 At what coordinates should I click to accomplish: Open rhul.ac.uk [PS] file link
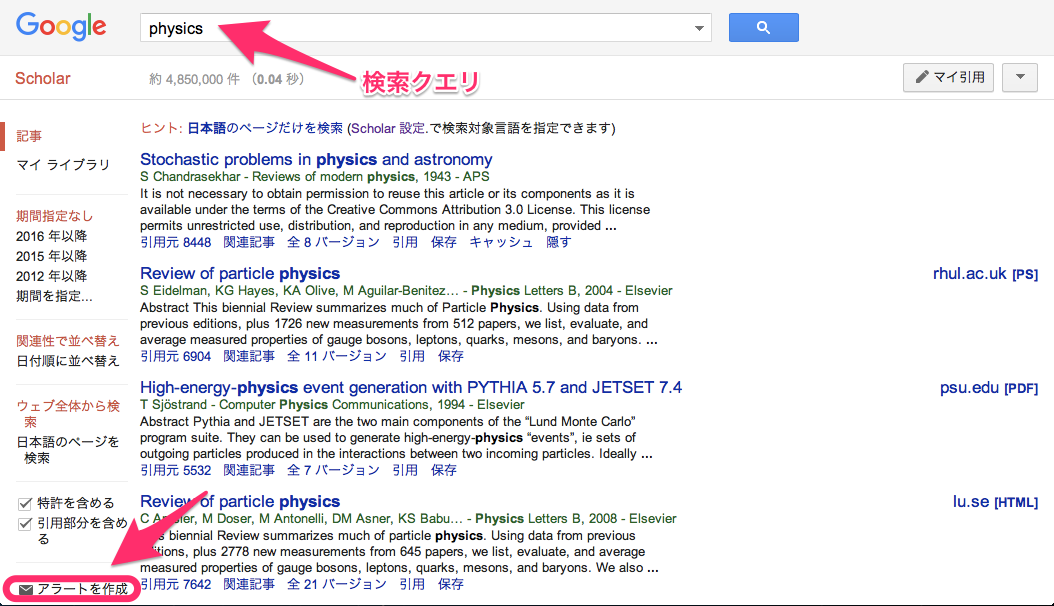[x=985, y=274]
